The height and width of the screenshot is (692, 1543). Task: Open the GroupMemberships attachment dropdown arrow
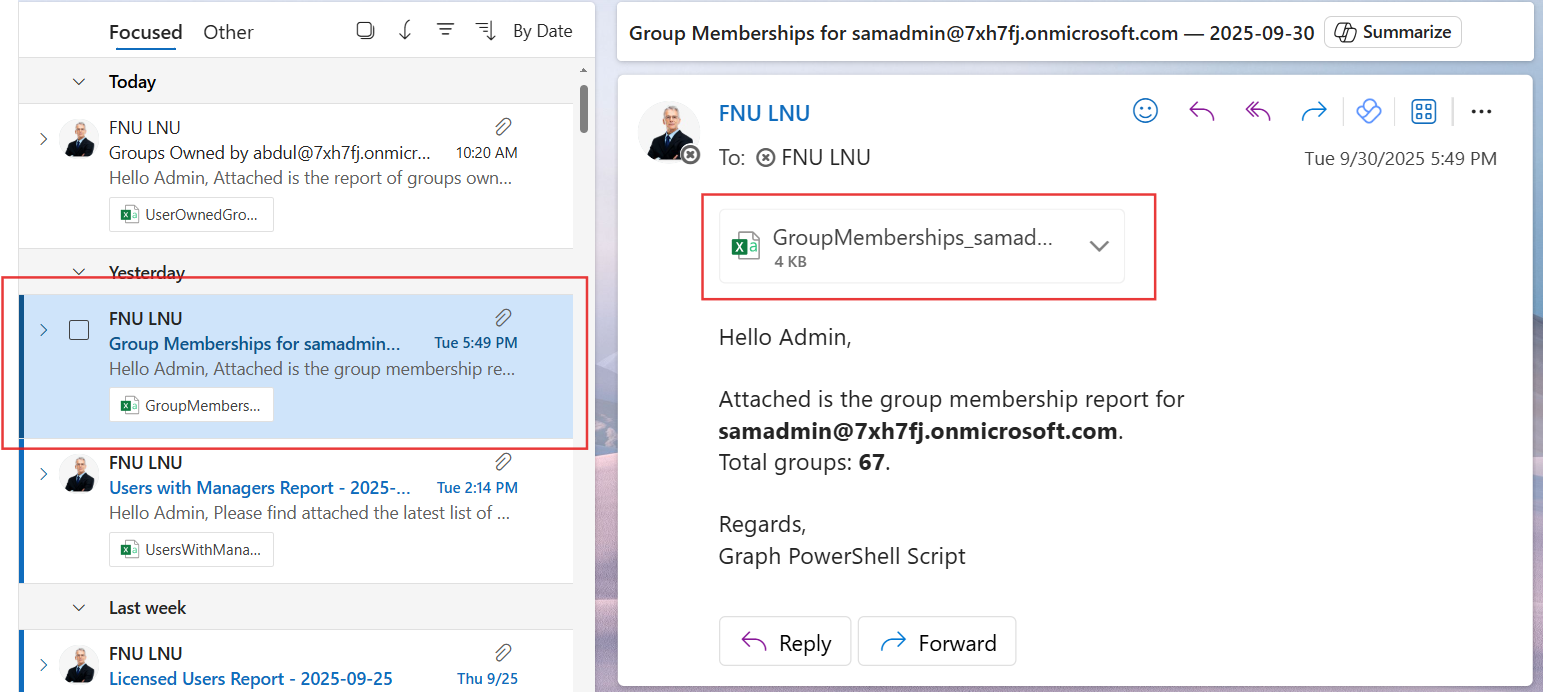[x=1099, y=246]
